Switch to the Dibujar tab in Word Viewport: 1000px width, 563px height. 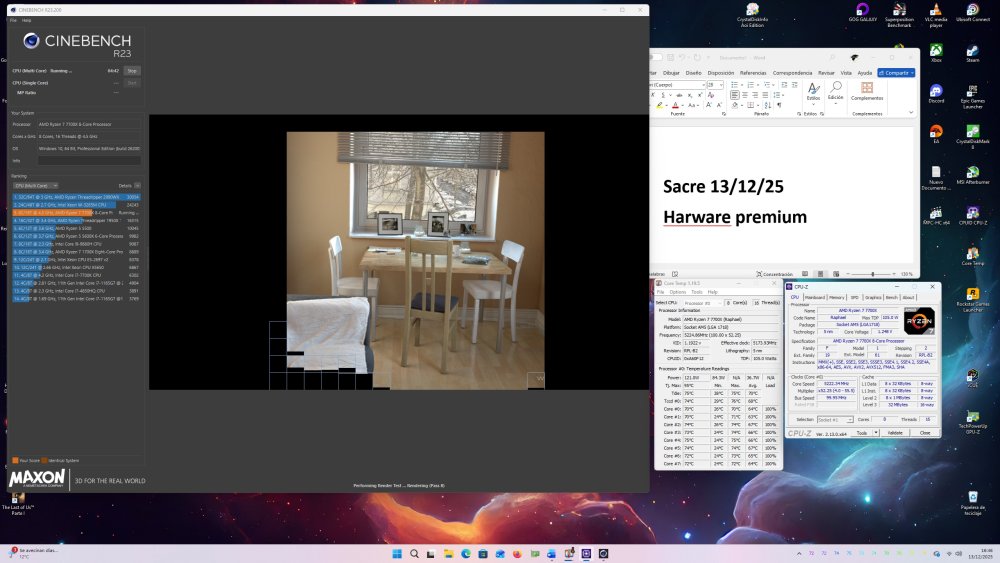coord(672,73)
